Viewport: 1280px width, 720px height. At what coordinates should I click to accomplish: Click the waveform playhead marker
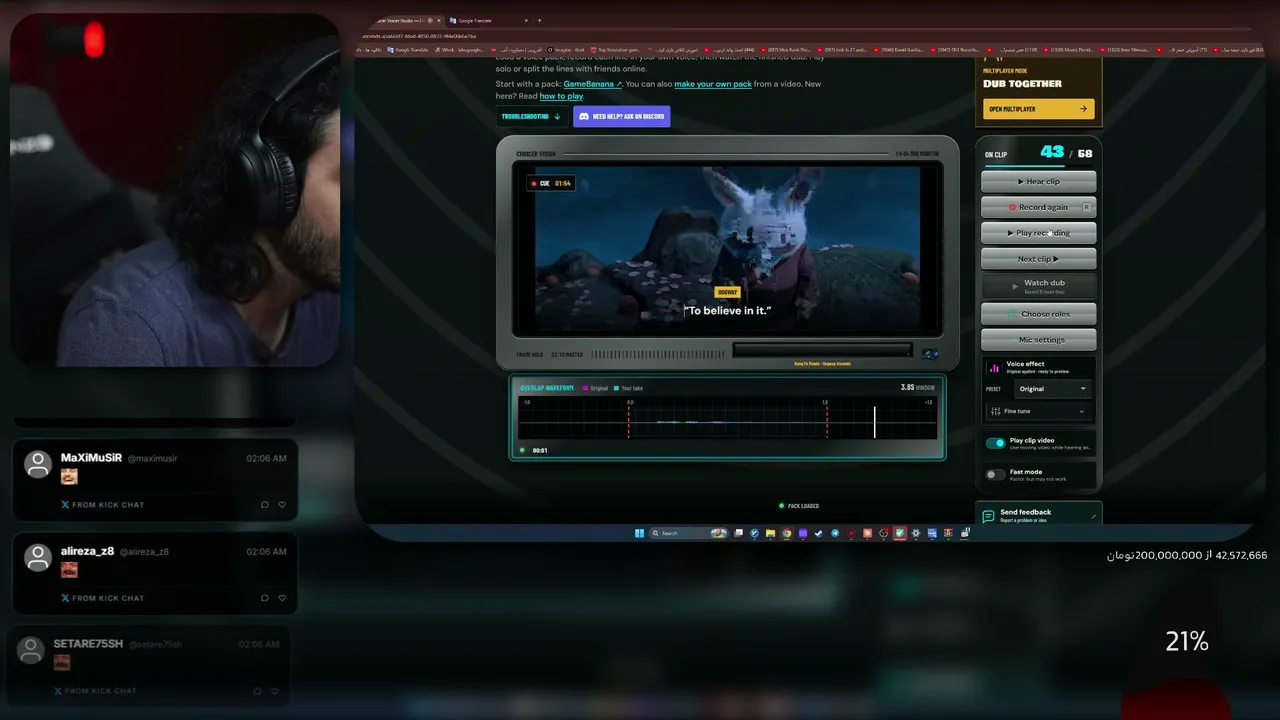pyautogui.click(x=874, y=421)
